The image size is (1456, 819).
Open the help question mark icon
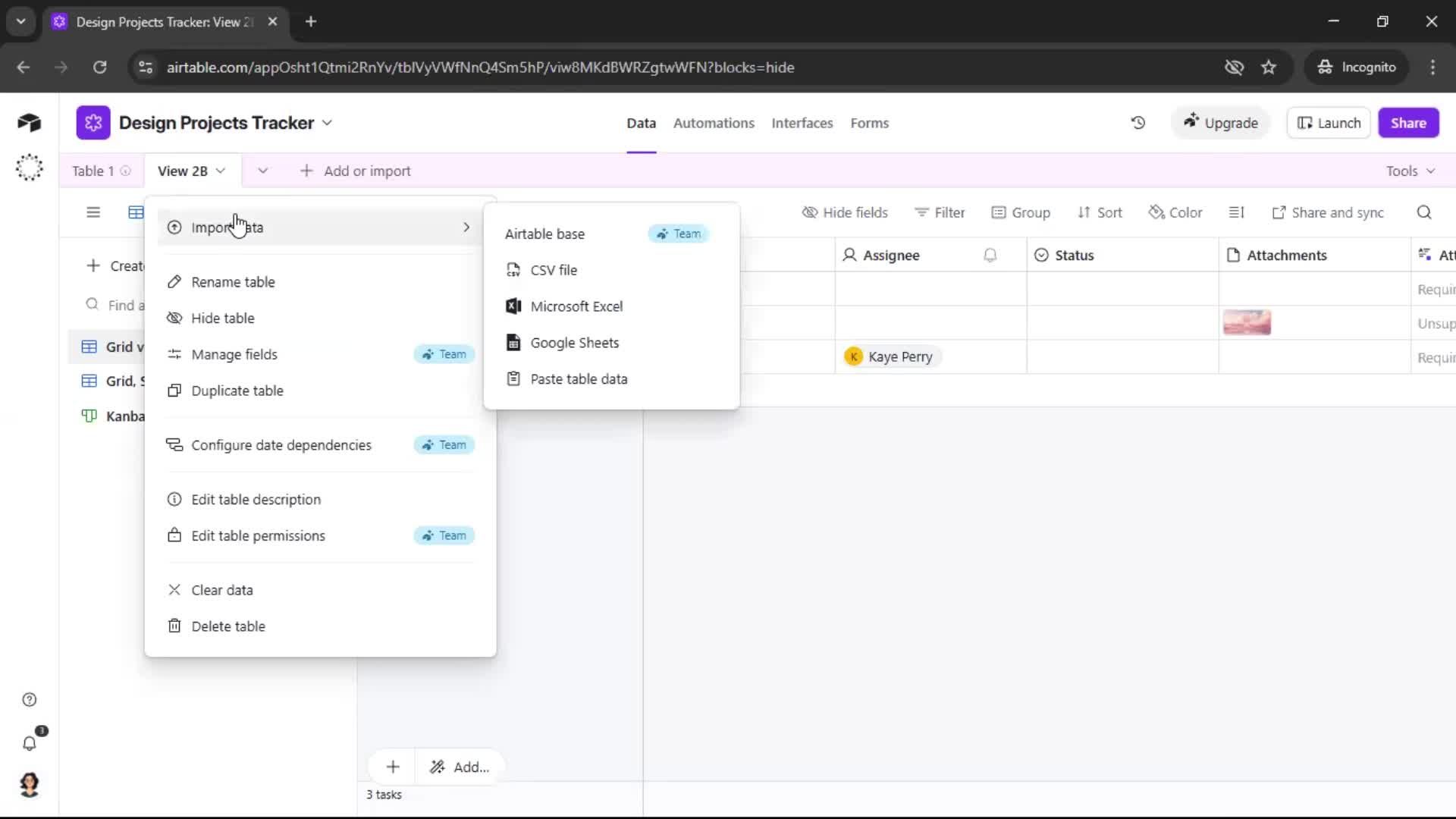tap(29, 700)
